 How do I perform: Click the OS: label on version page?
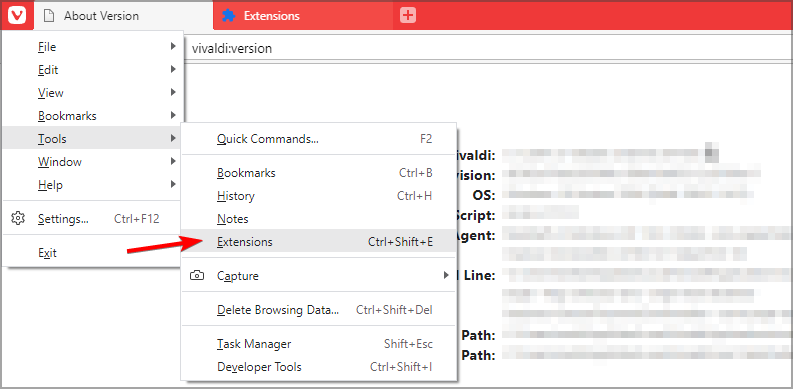click(x=484, y=195)
